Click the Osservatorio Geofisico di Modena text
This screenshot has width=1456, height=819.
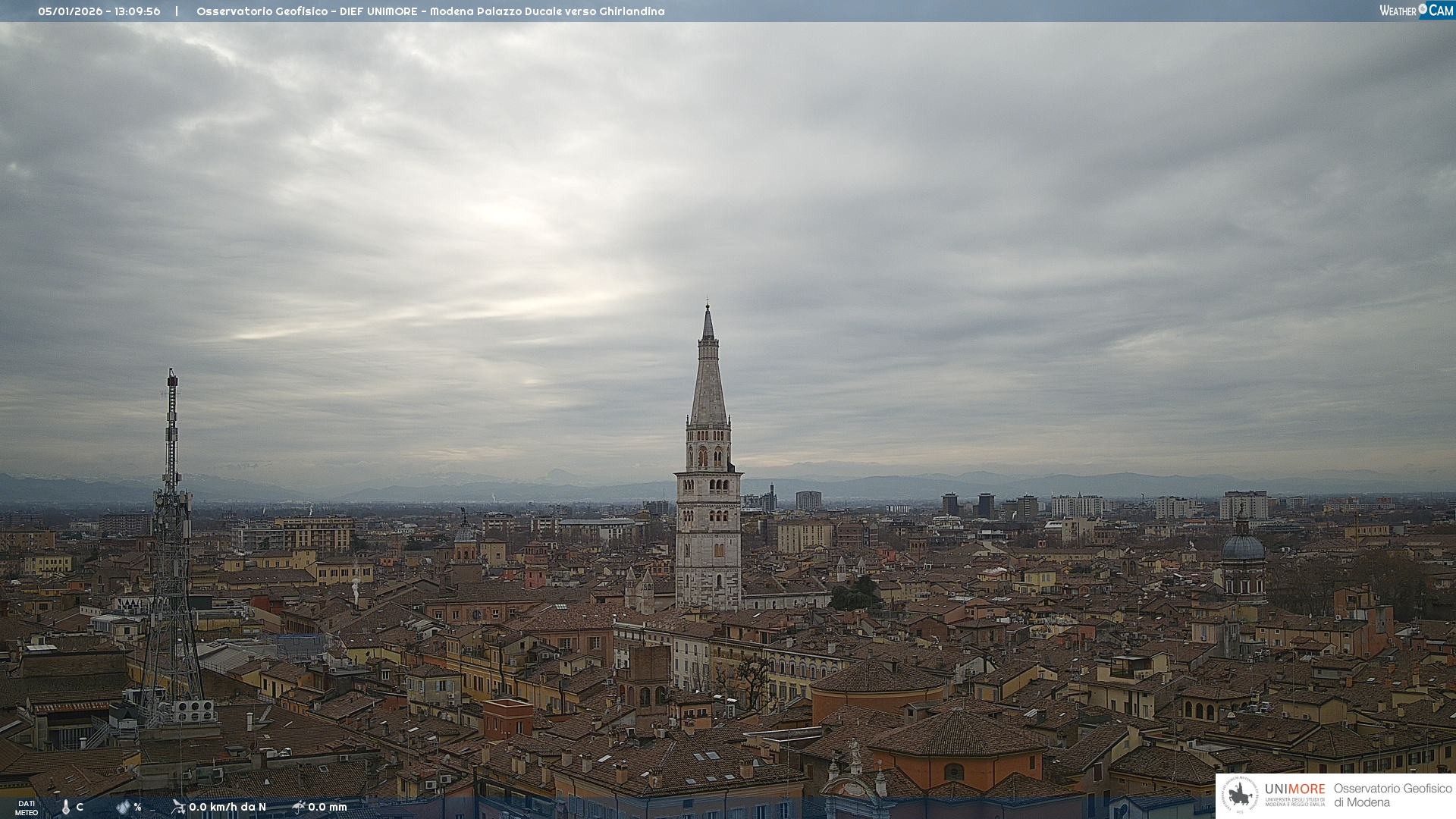click(x=1392, y=795)
